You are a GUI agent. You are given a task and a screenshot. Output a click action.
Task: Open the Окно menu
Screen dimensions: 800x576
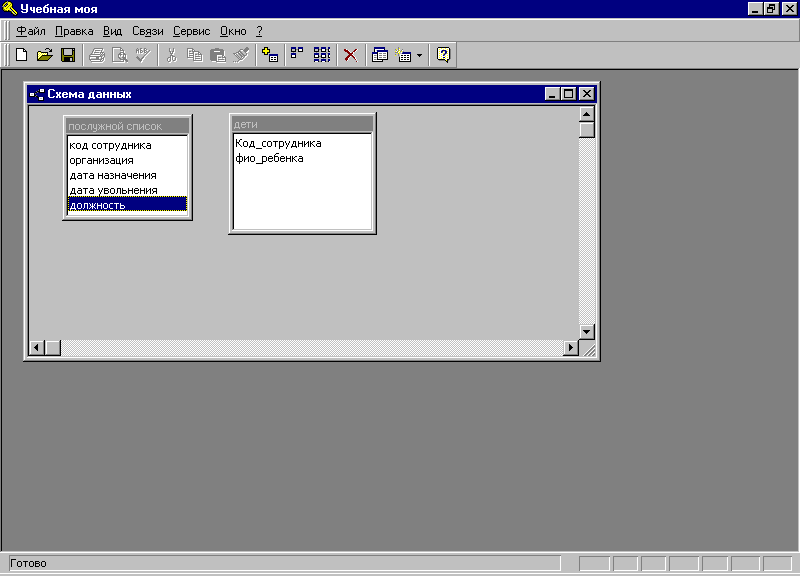pyautogui.click(x=233, y=31)
